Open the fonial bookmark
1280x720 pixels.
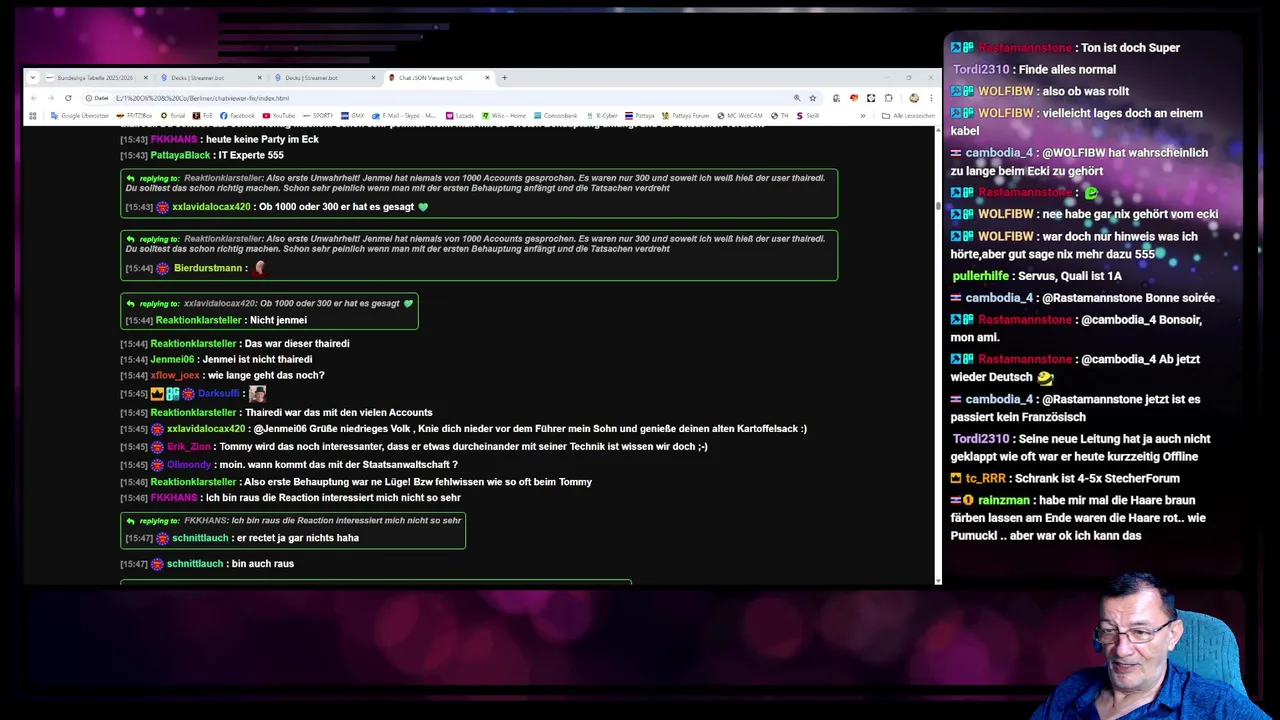coord(173,116)
